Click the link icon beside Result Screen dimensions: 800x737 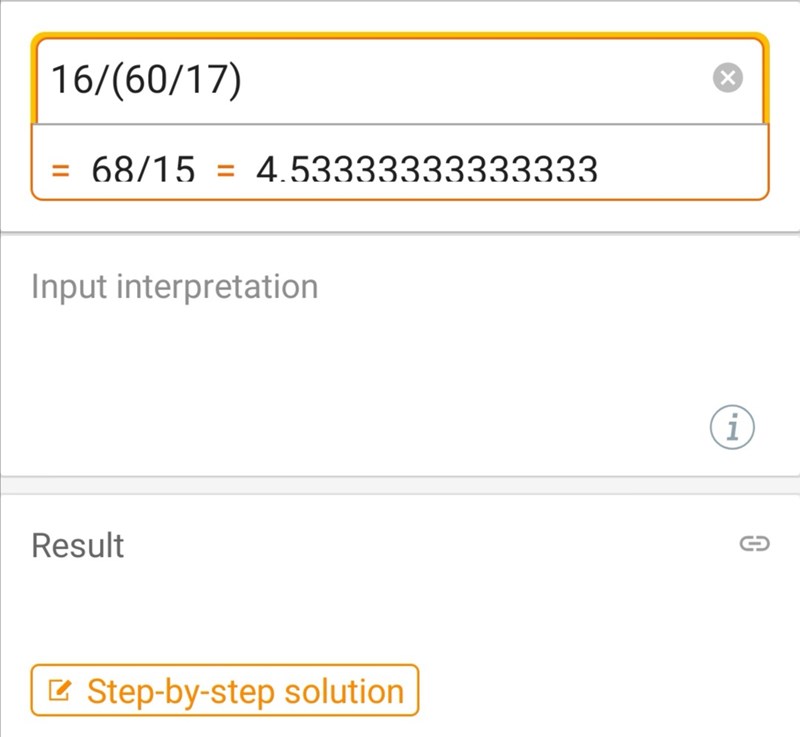[x=753, y=544]
